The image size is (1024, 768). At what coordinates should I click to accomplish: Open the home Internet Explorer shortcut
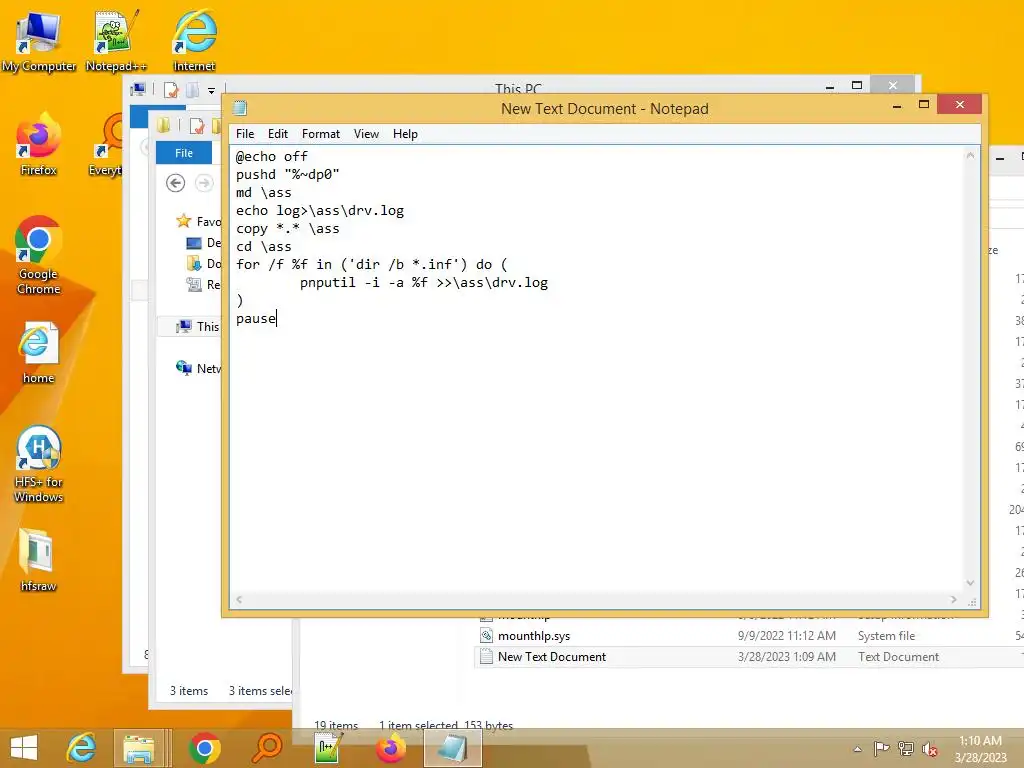(x=39, y=353)
